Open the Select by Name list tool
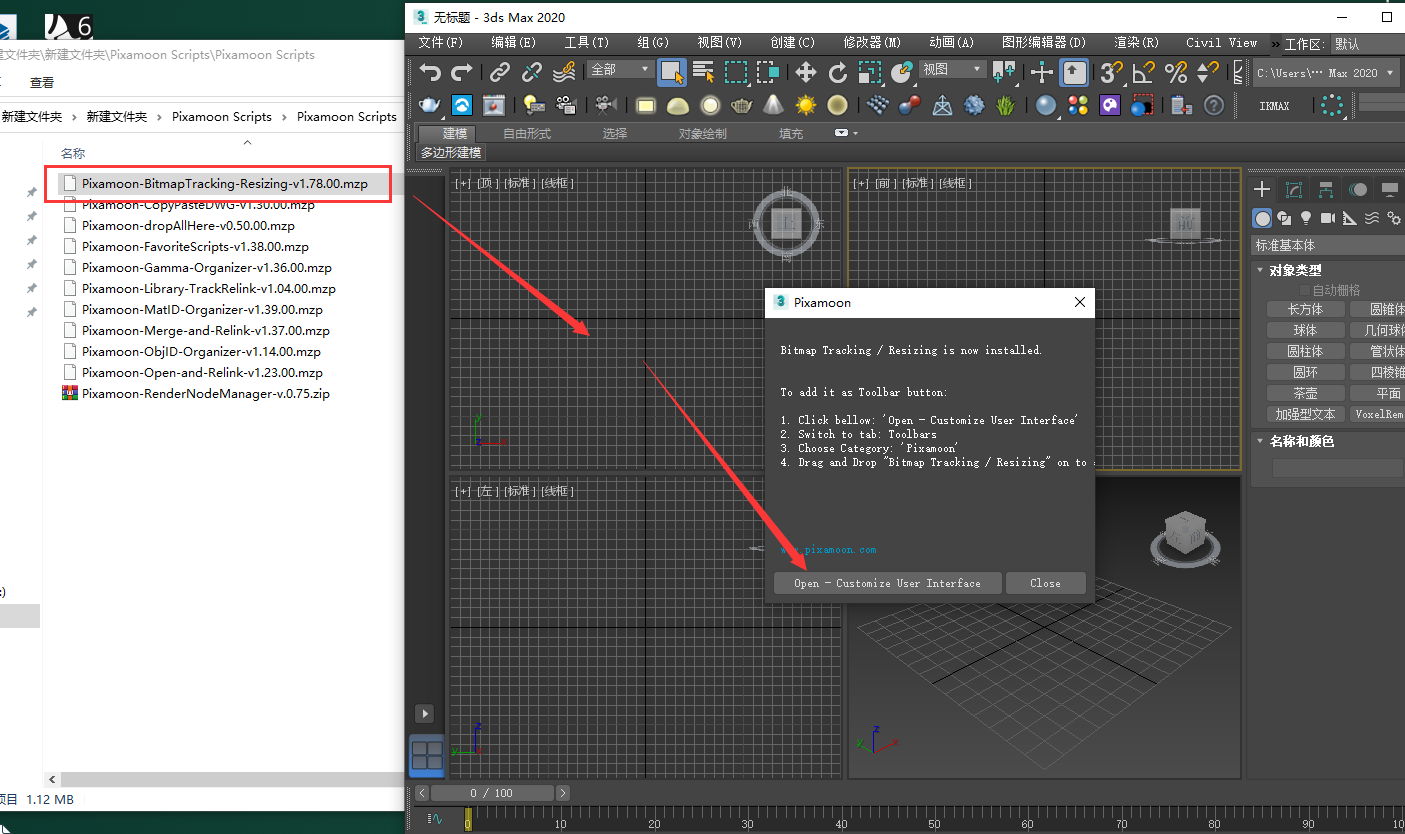1405x834 pixels. pos(704,72)
